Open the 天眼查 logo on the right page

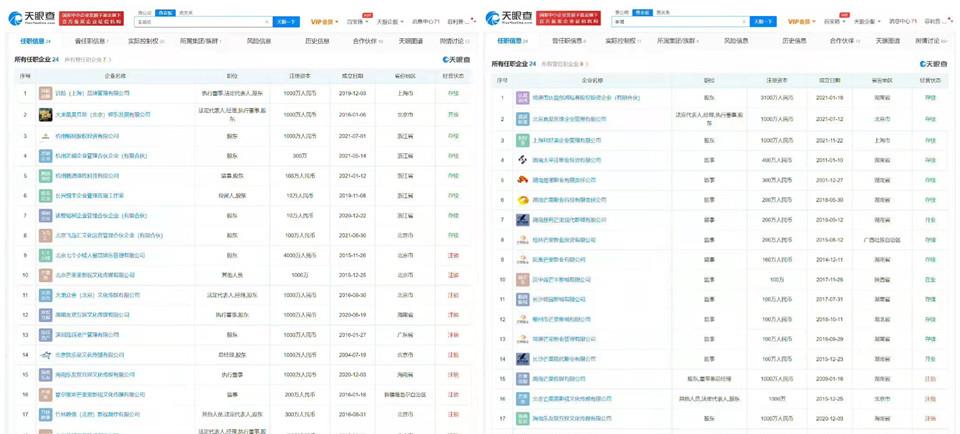click(x=508, y=18)
